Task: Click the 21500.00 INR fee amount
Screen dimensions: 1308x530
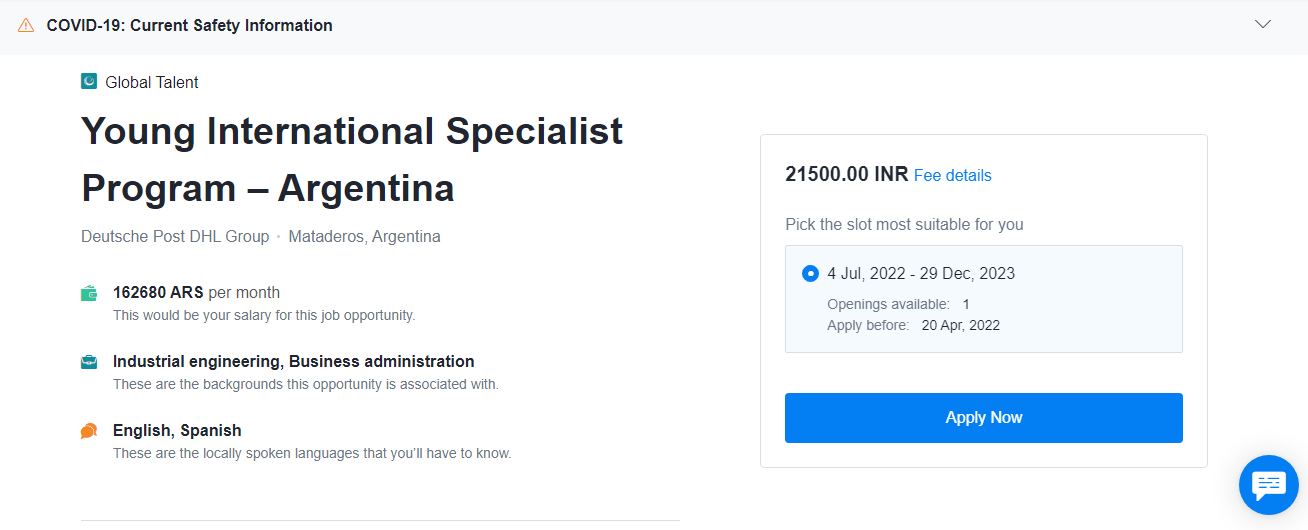Action: [x=847, y=174]
